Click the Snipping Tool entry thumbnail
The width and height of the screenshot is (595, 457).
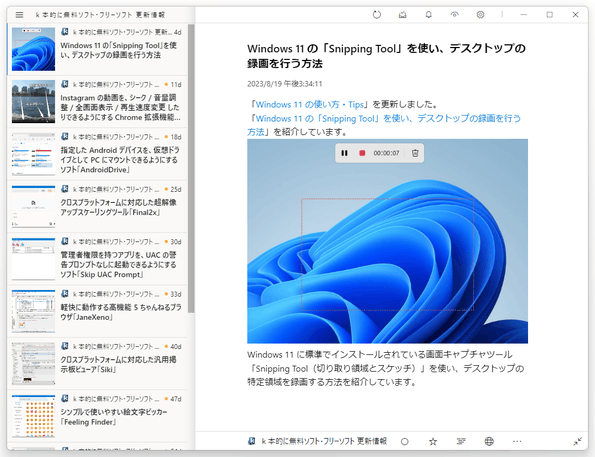(x=33, y=49)
